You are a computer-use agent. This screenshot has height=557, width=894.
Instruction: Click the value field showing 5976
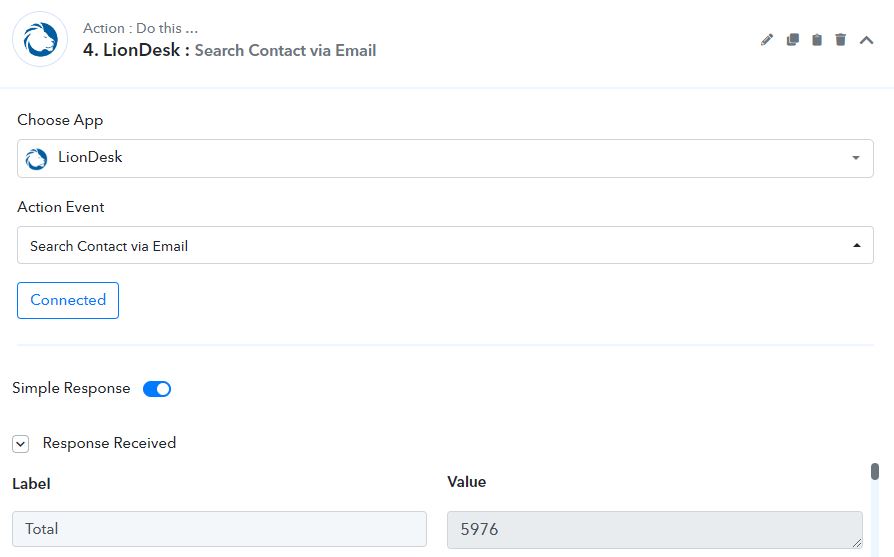655,530
